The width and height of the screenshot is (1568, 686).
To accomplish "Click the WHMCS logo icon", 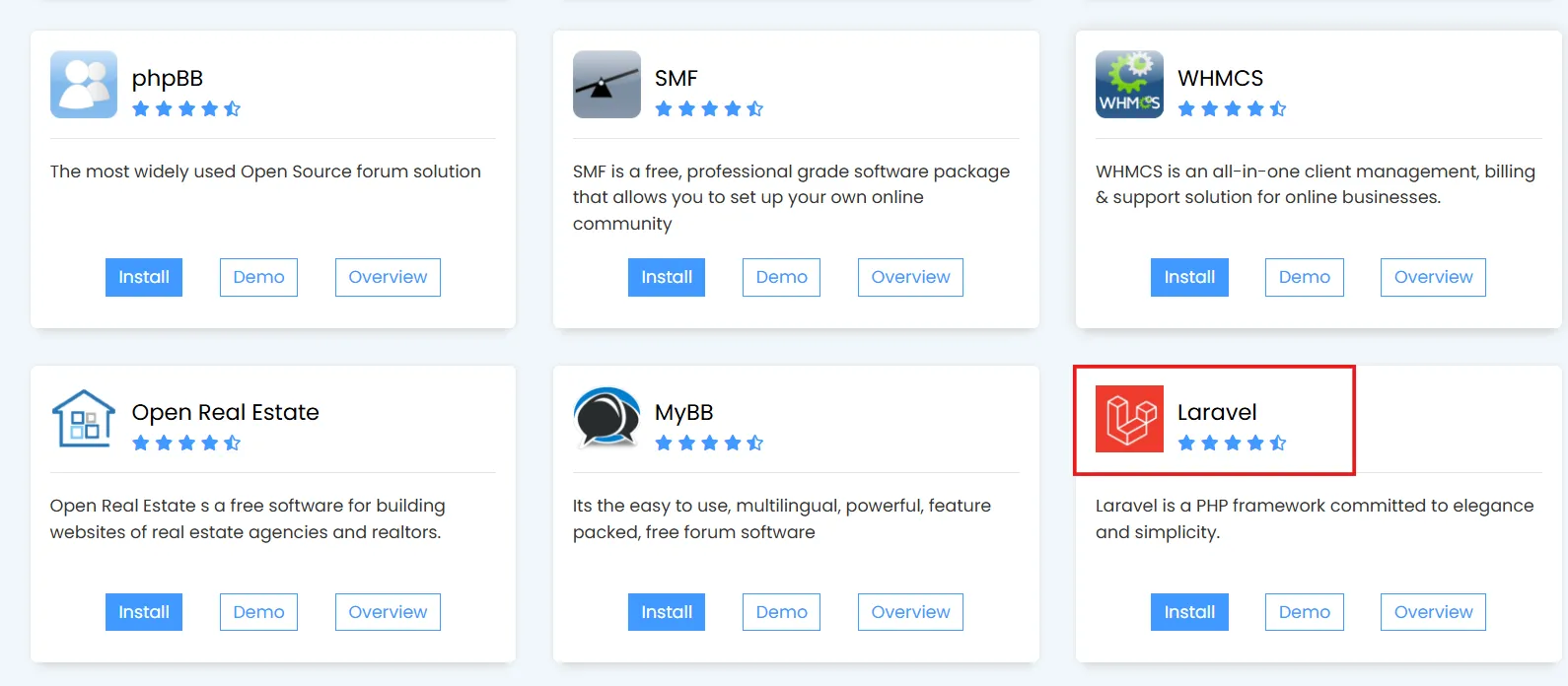I will coord(1129,85).
